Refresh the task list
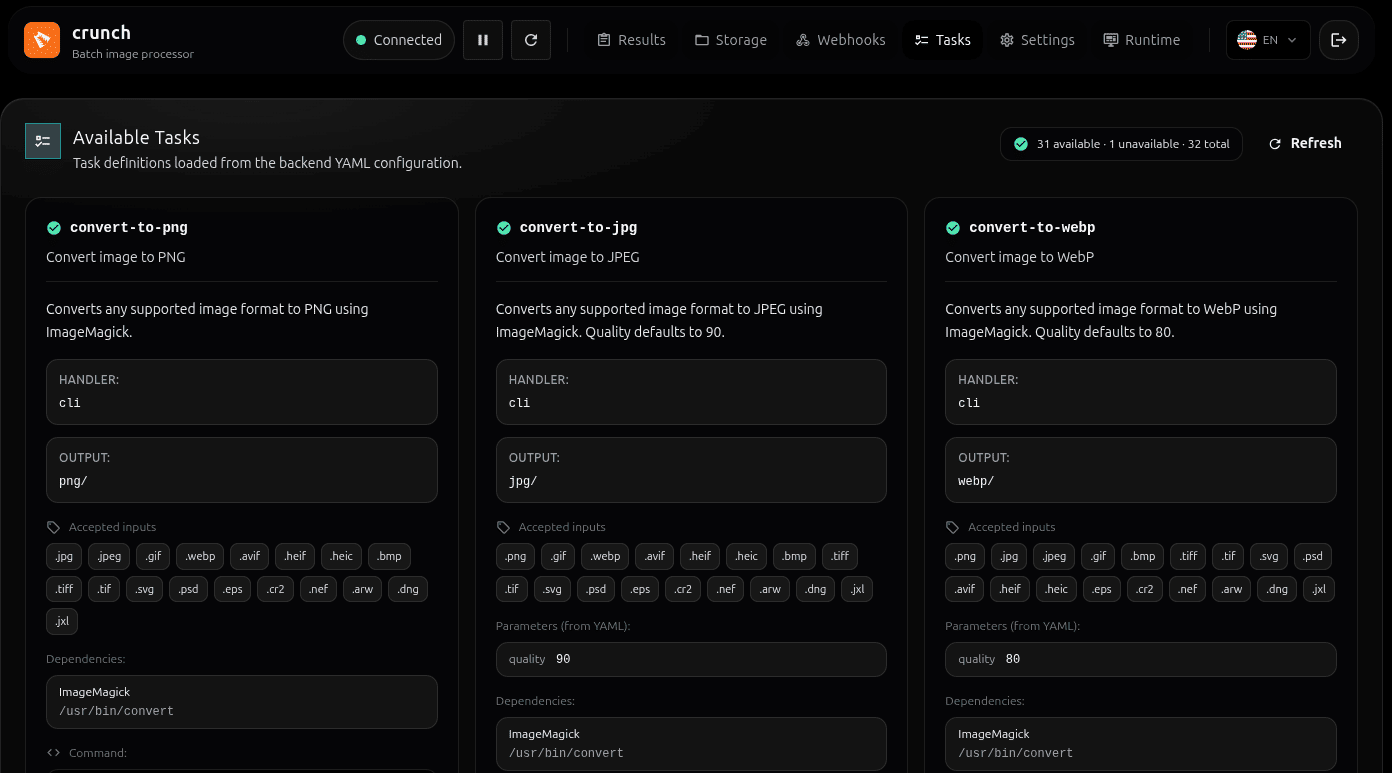Viewport: 1392px width, 773px height. [1305, 143]
